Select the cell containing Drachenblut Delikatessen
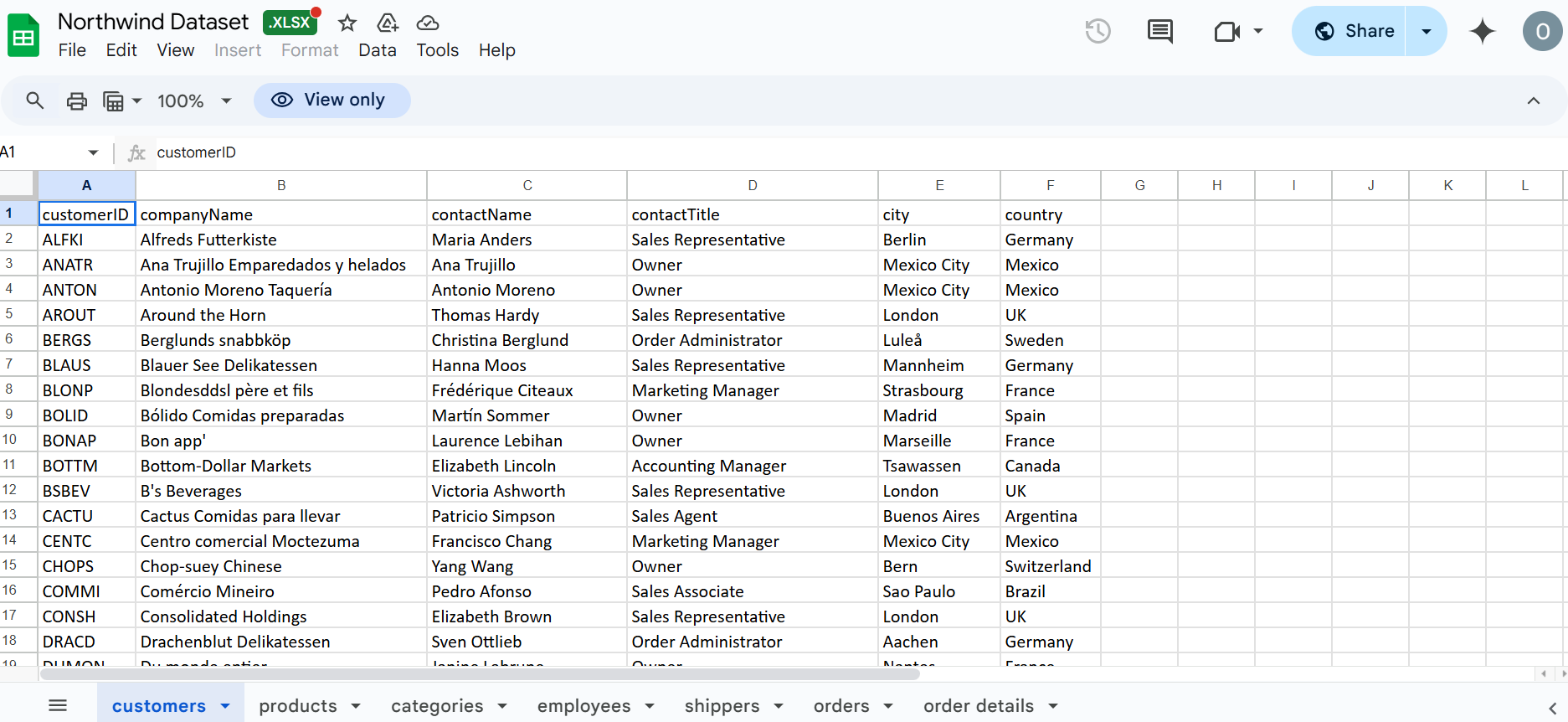Viewport: 1568px width, 722px height. pyautogui.click(x=281, y=642)
